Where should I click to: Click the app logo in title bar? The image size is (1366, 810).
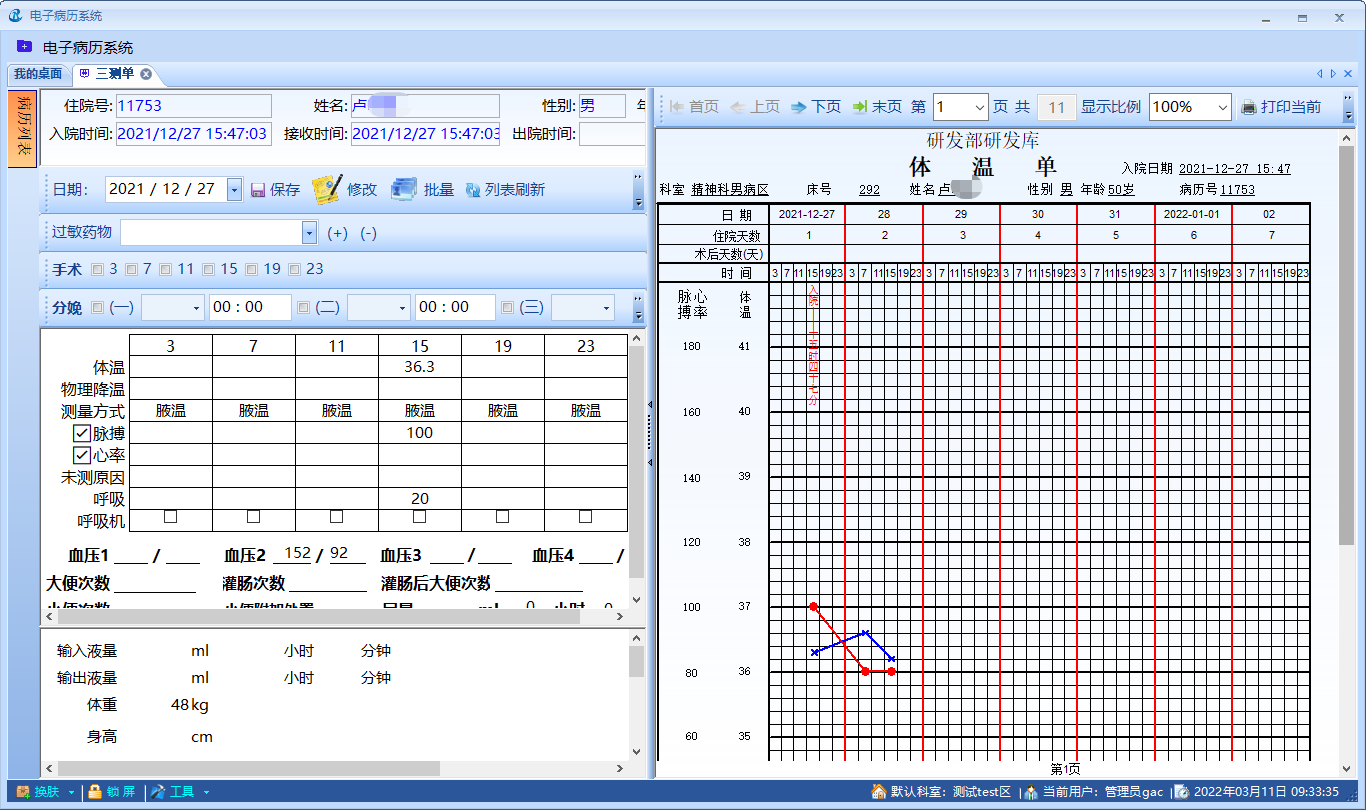(15, 15)
